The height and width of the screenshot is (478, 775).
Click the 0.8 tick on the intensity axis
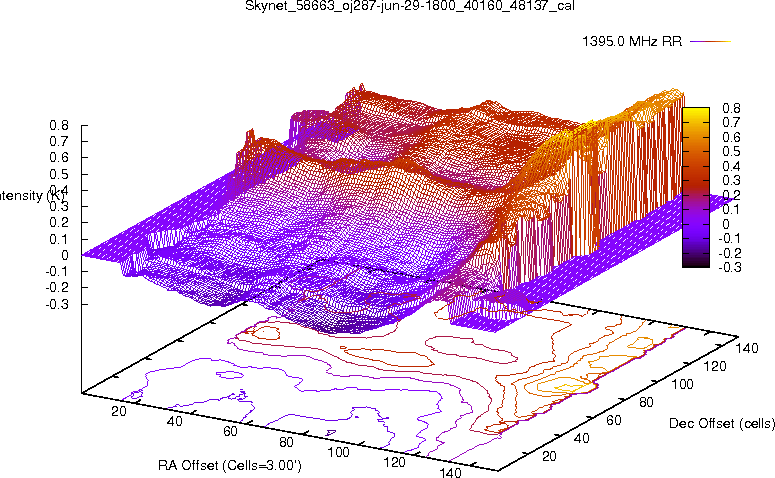59,126
